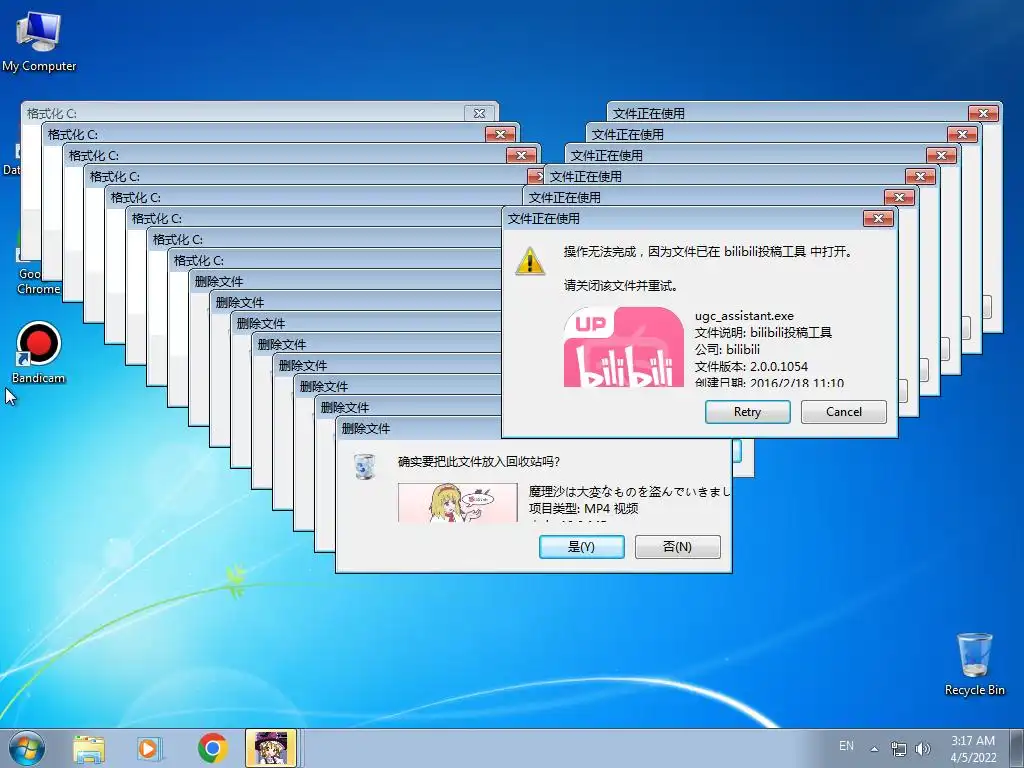
Task: Click the network icon in system tray
Action: (x=899, y=749)
